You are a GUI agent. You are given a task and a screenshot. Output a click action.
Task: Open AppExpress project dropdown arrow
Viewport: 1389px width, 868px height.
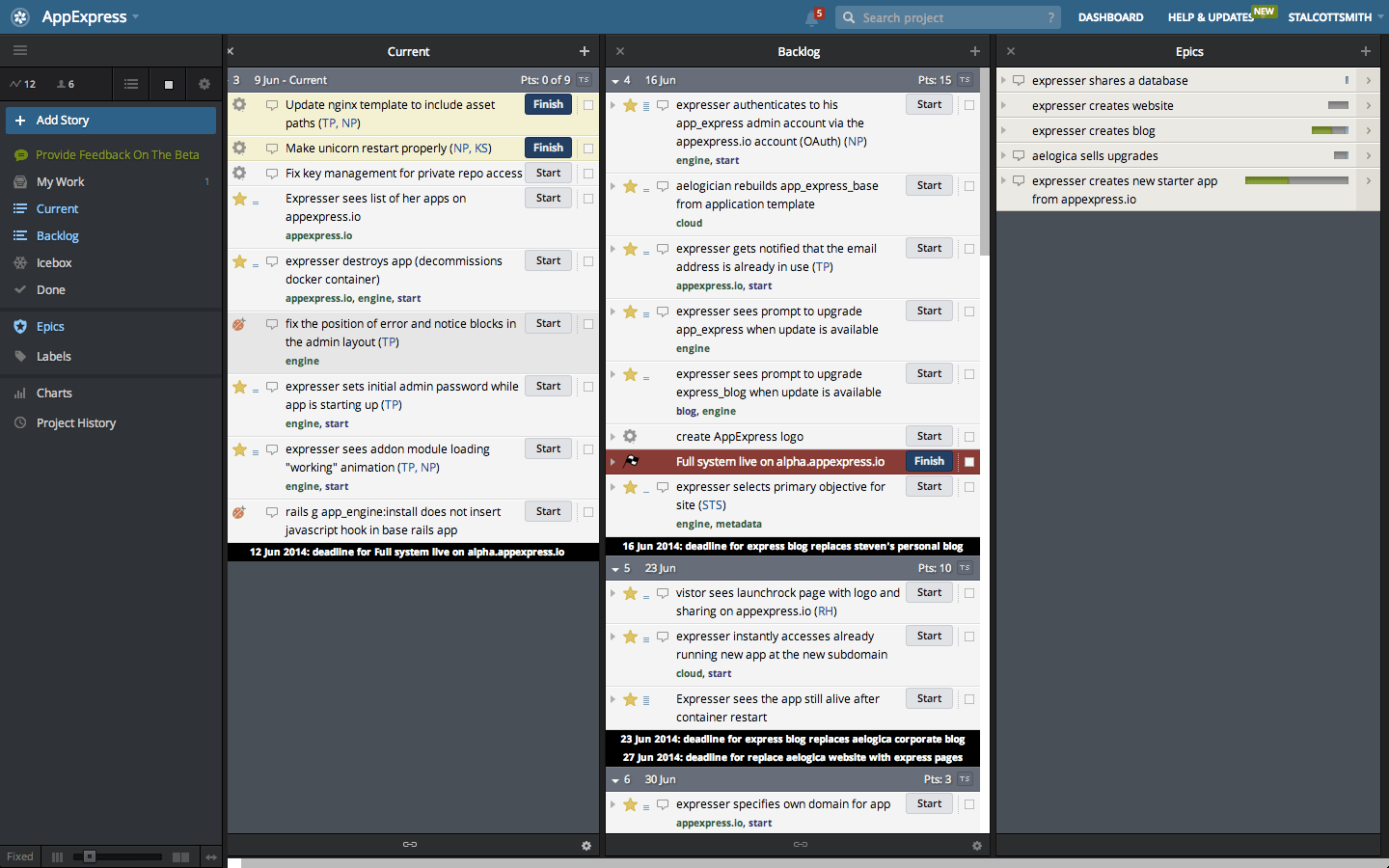click(x=135, y=17)
